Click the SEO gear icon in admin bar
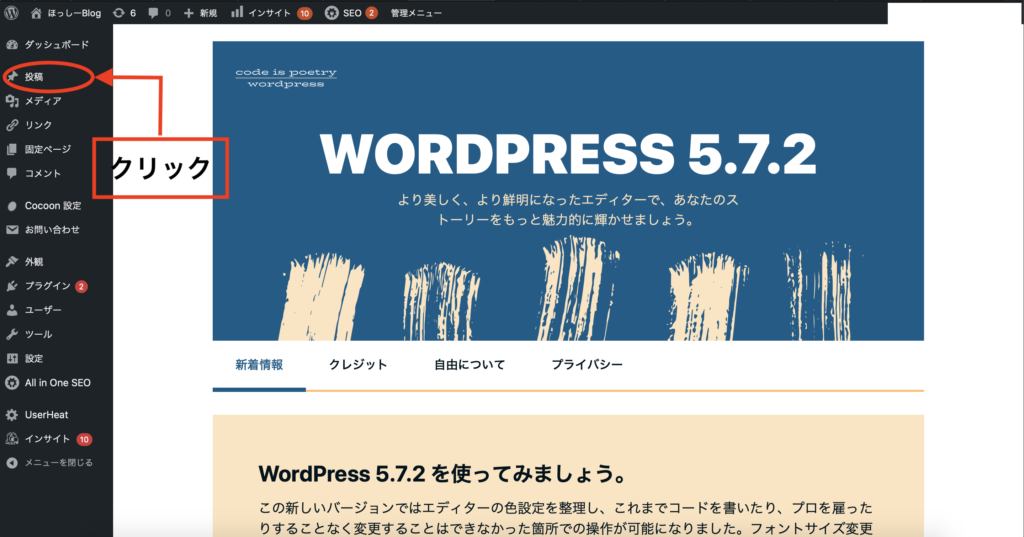1024x537 pixels. click(x=332, y=13)
